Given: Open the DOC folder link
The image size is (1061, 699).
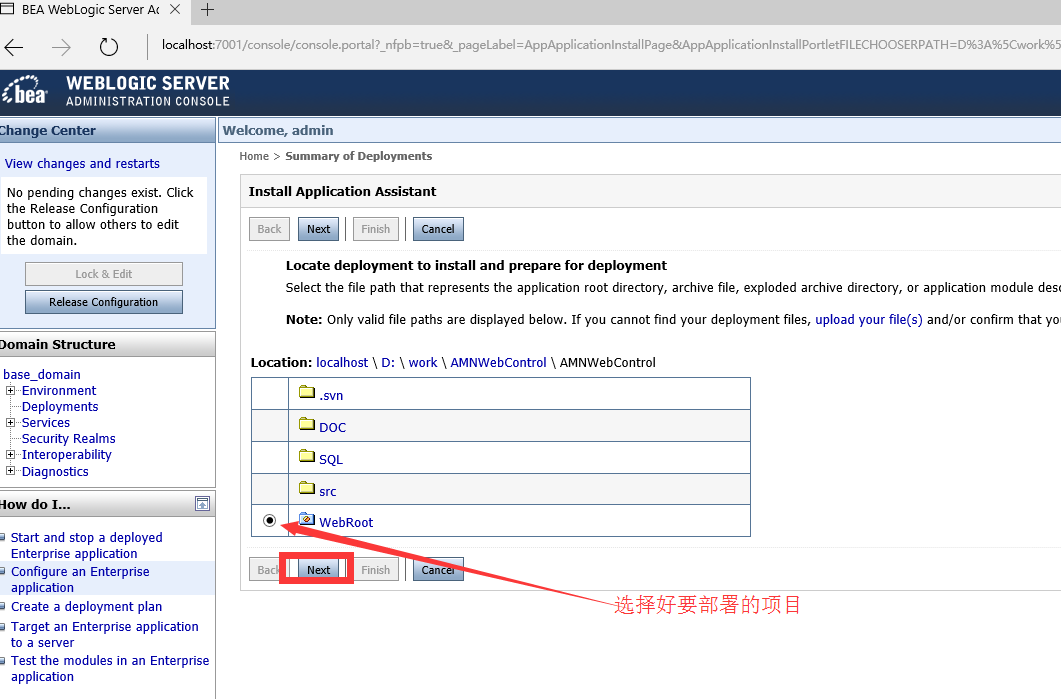Looking at the screenshot, I should (x=332, y=428).
